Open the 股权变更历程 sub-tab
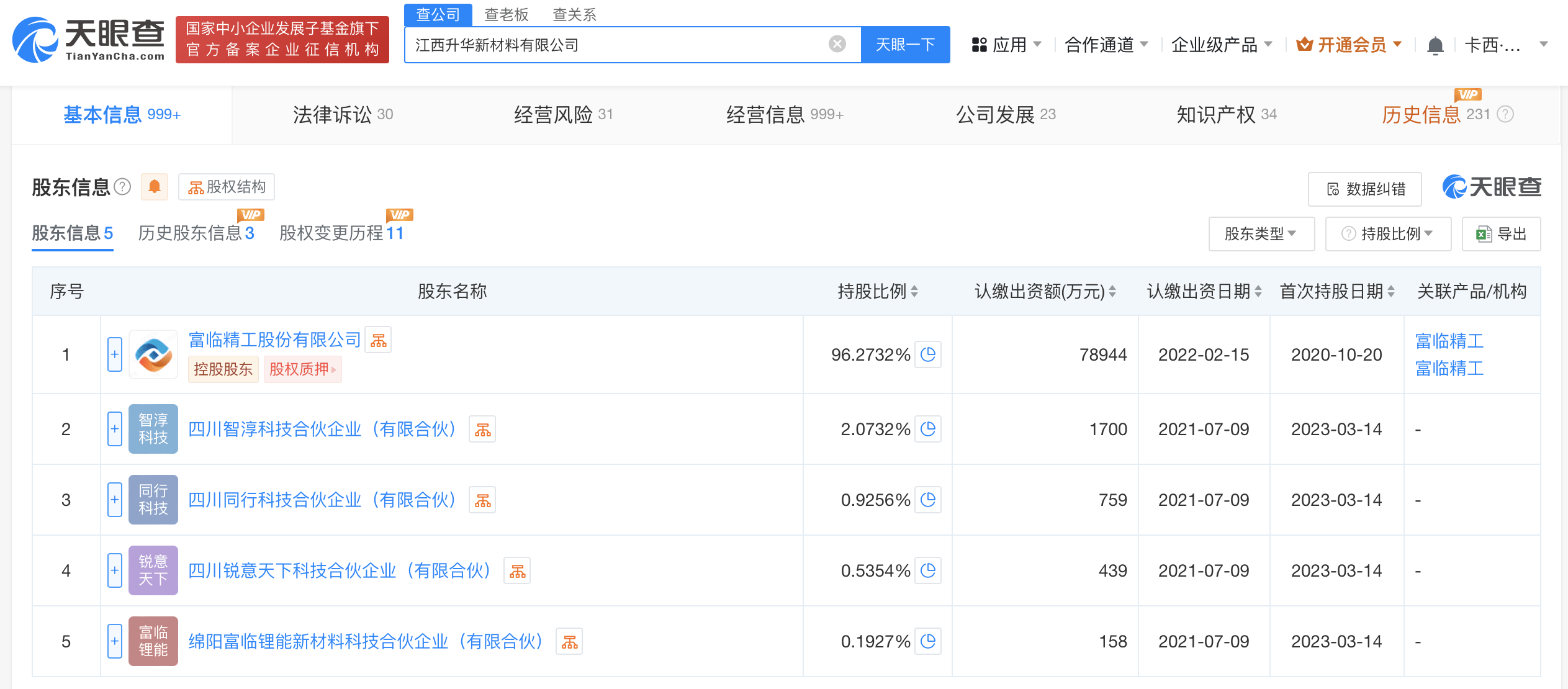The width and height of the screenshot is (1568, 689). (341, 233)
